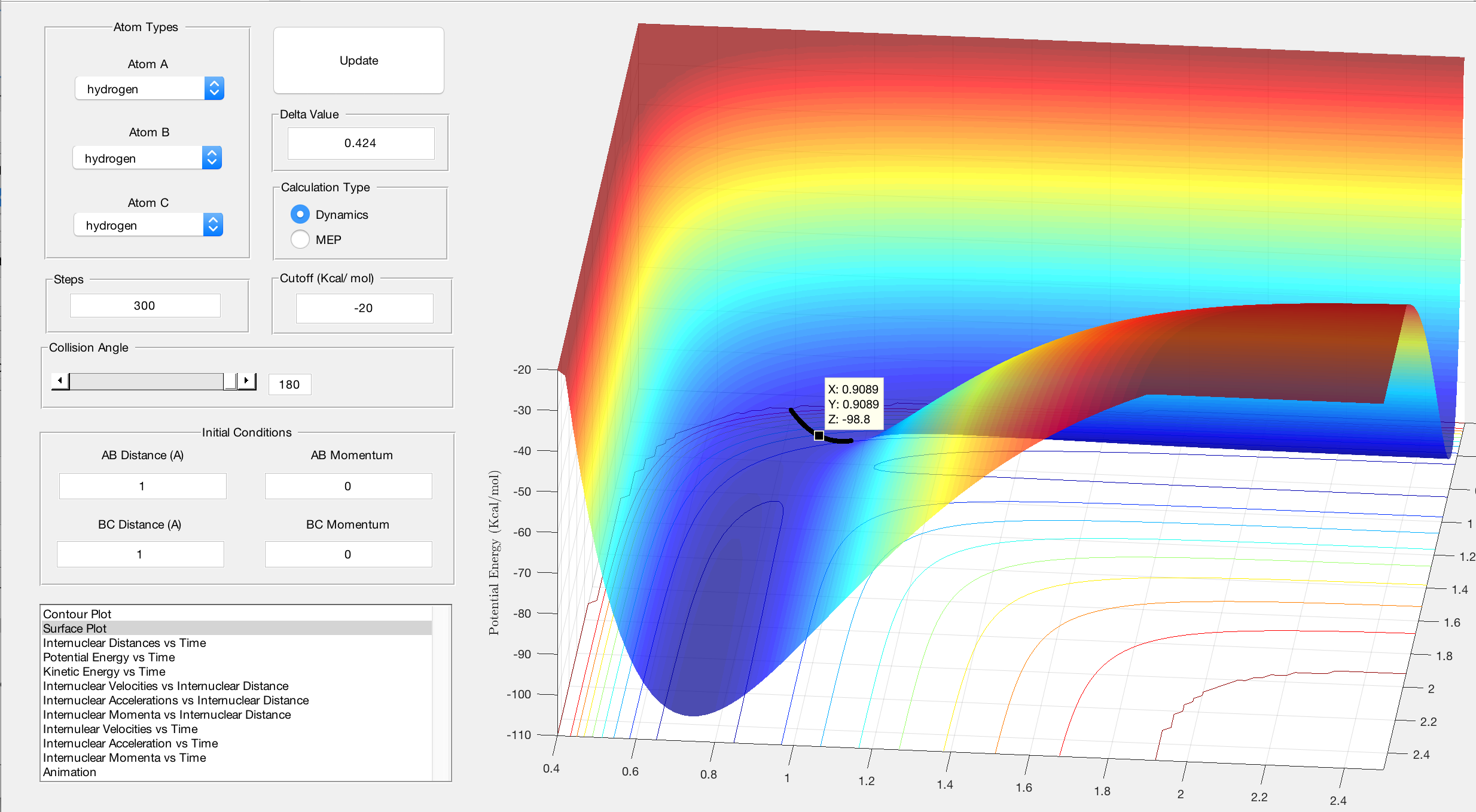Open the Atom B element dropdown

[x=147, y=158]
